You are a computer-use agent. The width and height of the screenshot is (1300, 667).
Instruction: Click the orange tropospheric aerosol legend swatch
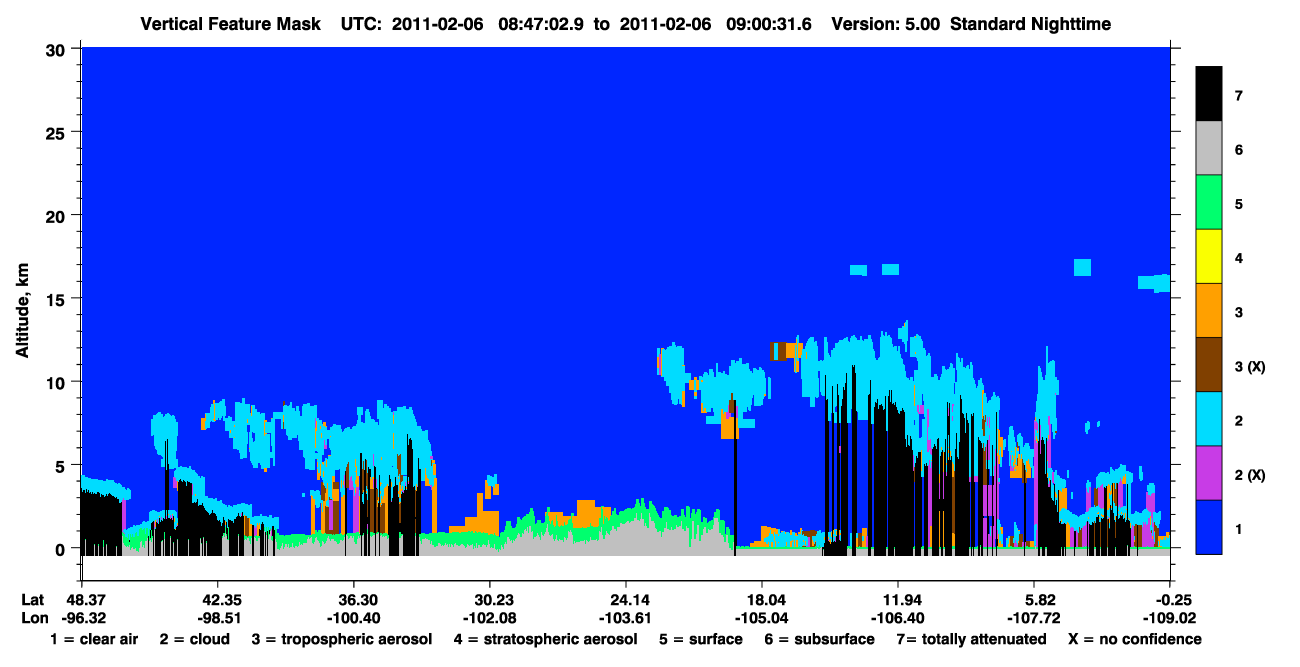tap(1209, 311)
